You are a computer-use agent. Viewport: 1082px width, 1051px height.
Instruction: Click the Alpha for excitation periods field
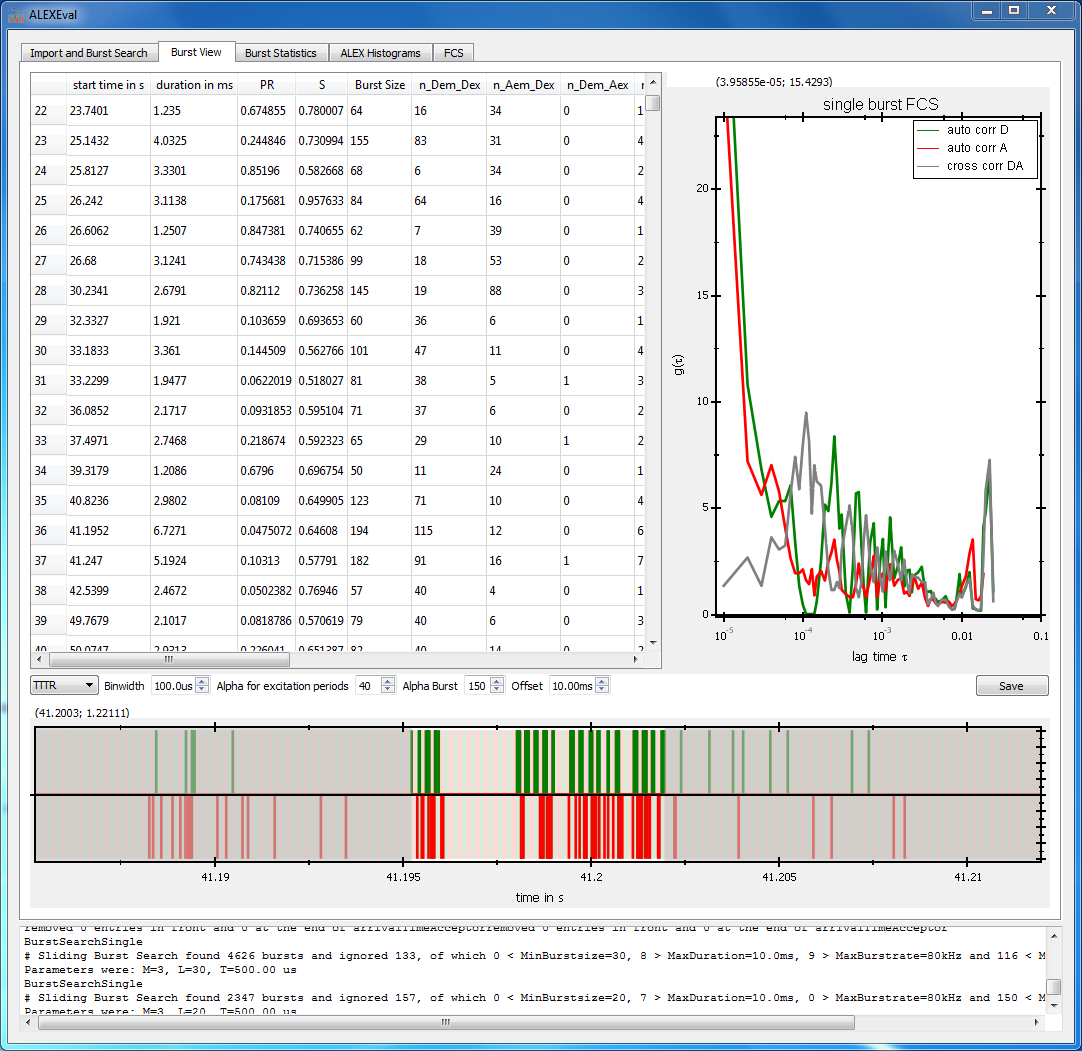tap(368, 686)
